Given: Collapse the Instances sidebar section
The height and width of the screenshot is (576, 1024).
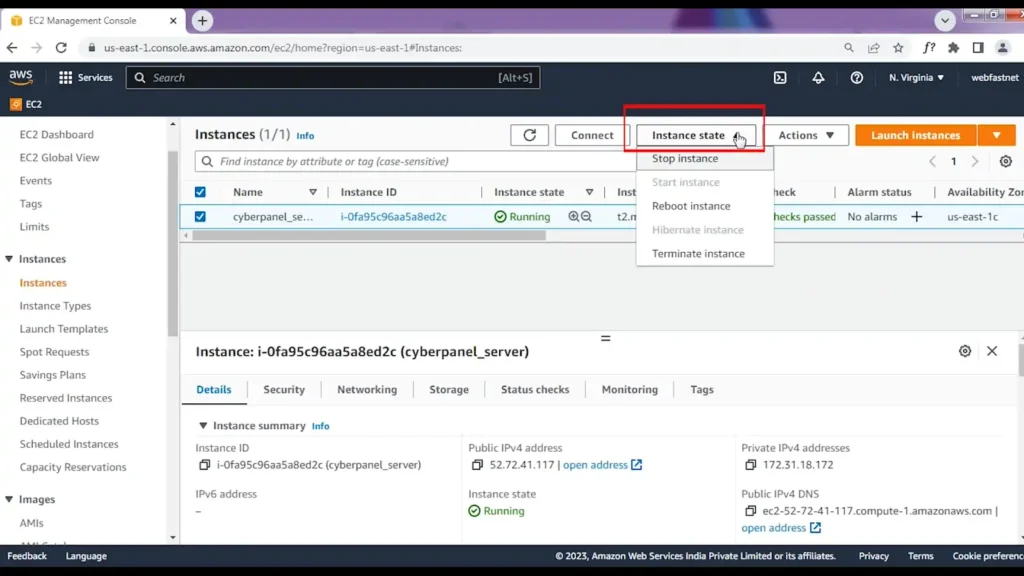Looking at the screenshot, I should click(9, 259).
